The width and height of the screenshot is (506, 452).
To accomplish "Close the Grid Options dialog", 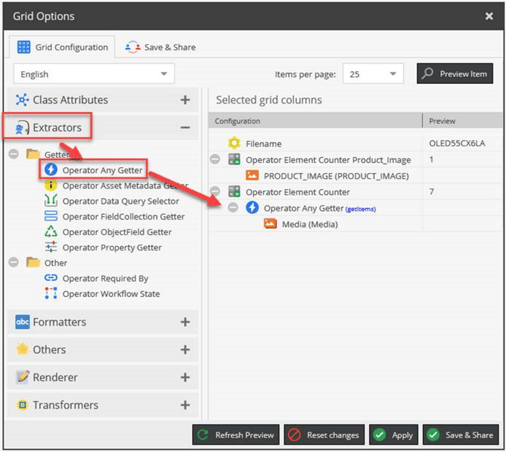I will [489, 16].
